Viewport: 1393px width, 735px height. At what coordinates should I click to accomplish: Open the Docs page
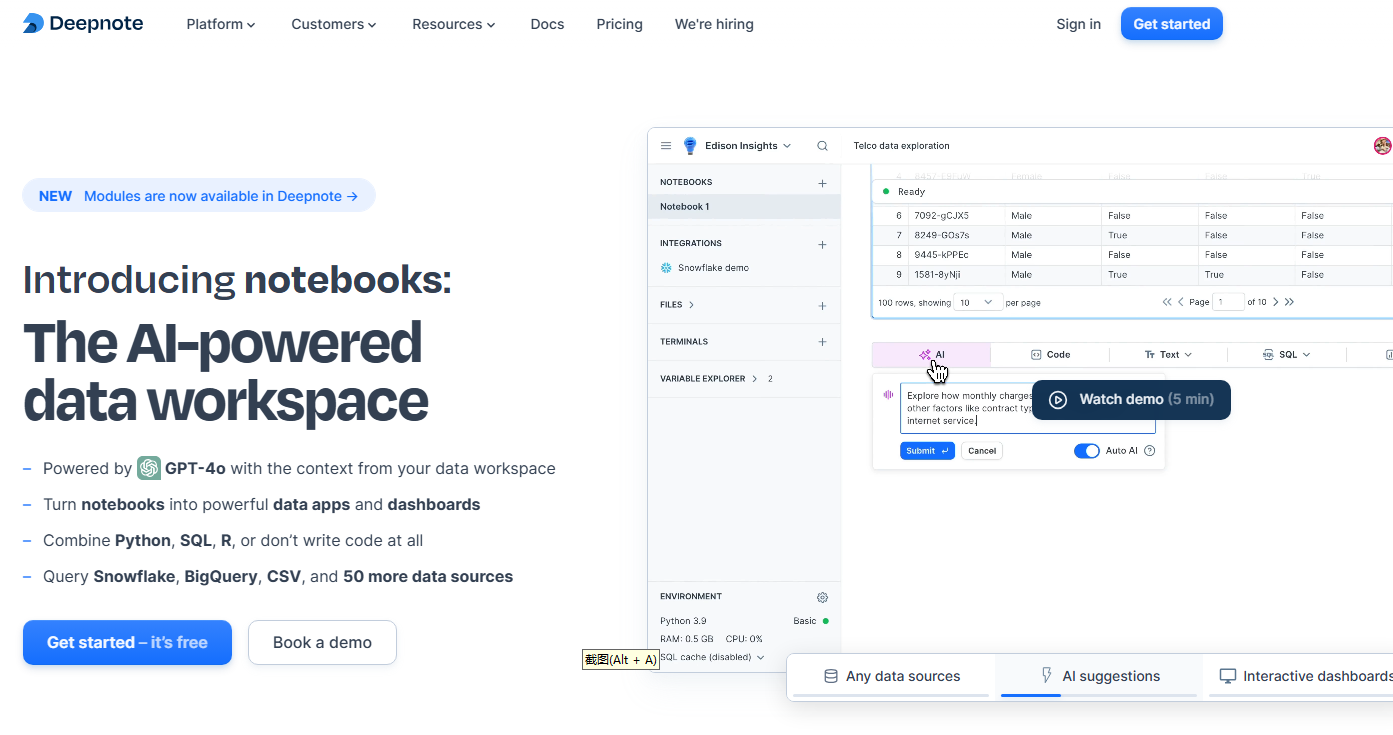pyautogui.click(x=547, y=24)
